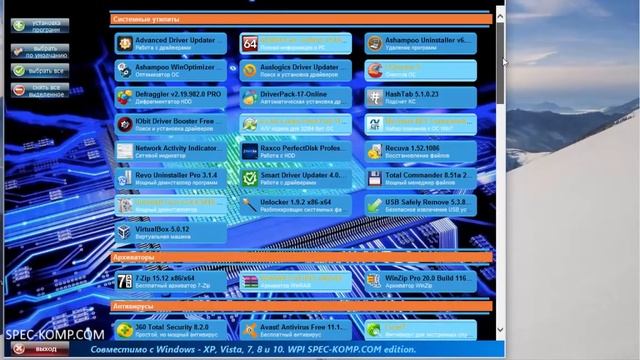Select the VirtualBox cube icon
Image resolution: width=640 pixels, height=360 pixels.
125,232
